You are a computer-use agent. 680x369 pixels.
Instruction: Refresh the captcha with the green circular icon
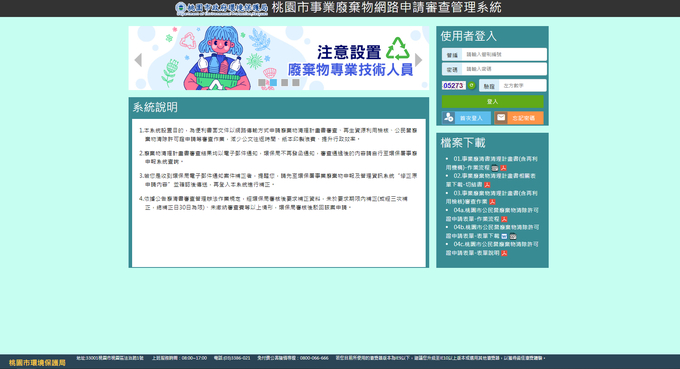pos(471,85)
